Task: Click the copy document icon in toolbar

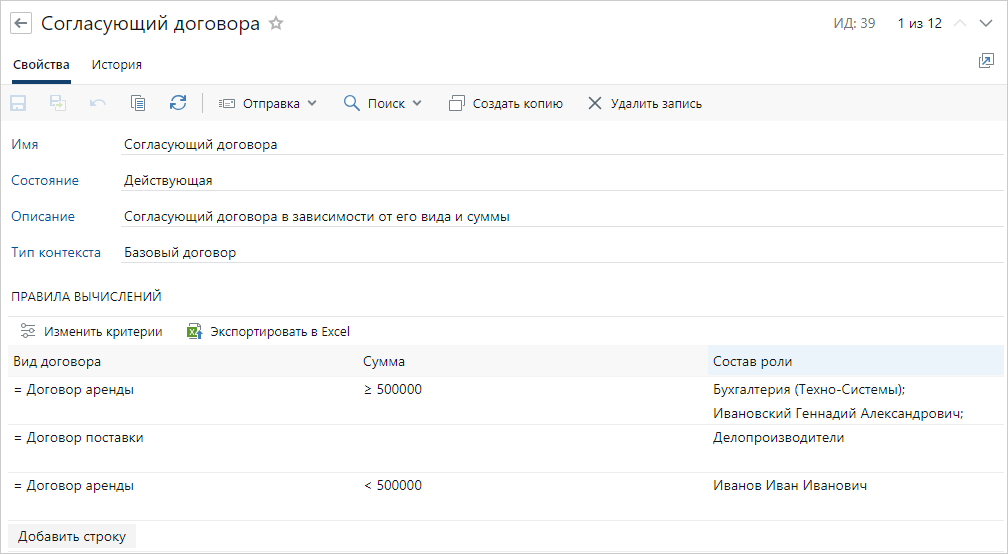Action: [x=138, y=103]
